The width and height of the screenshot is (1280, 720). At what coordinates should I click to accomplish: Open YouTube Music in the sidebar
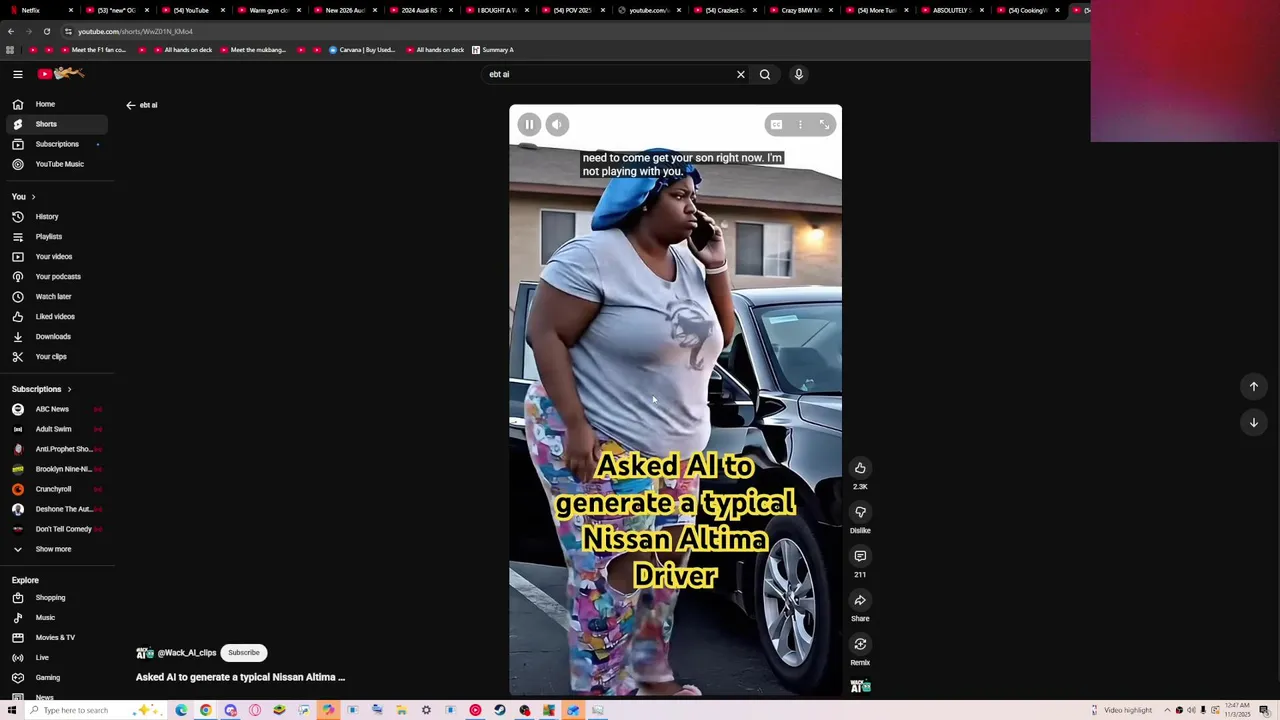57,164
